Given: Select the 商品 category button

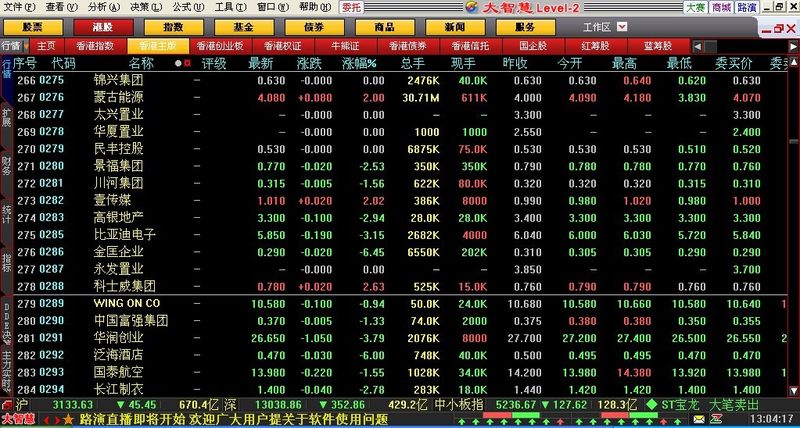Looking at the screenshot, I should click(385, 27).
